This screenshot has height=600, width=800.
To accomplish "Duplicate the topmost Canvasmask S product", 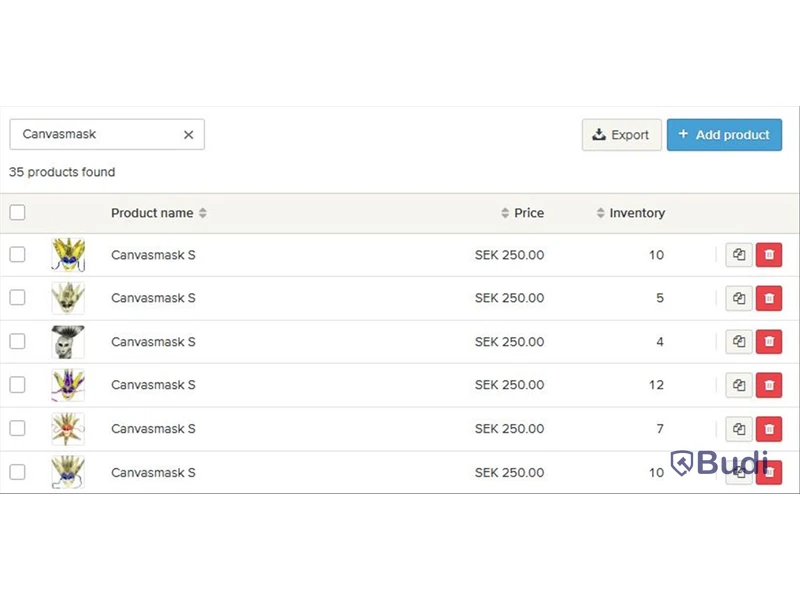I will pos(739,254).
